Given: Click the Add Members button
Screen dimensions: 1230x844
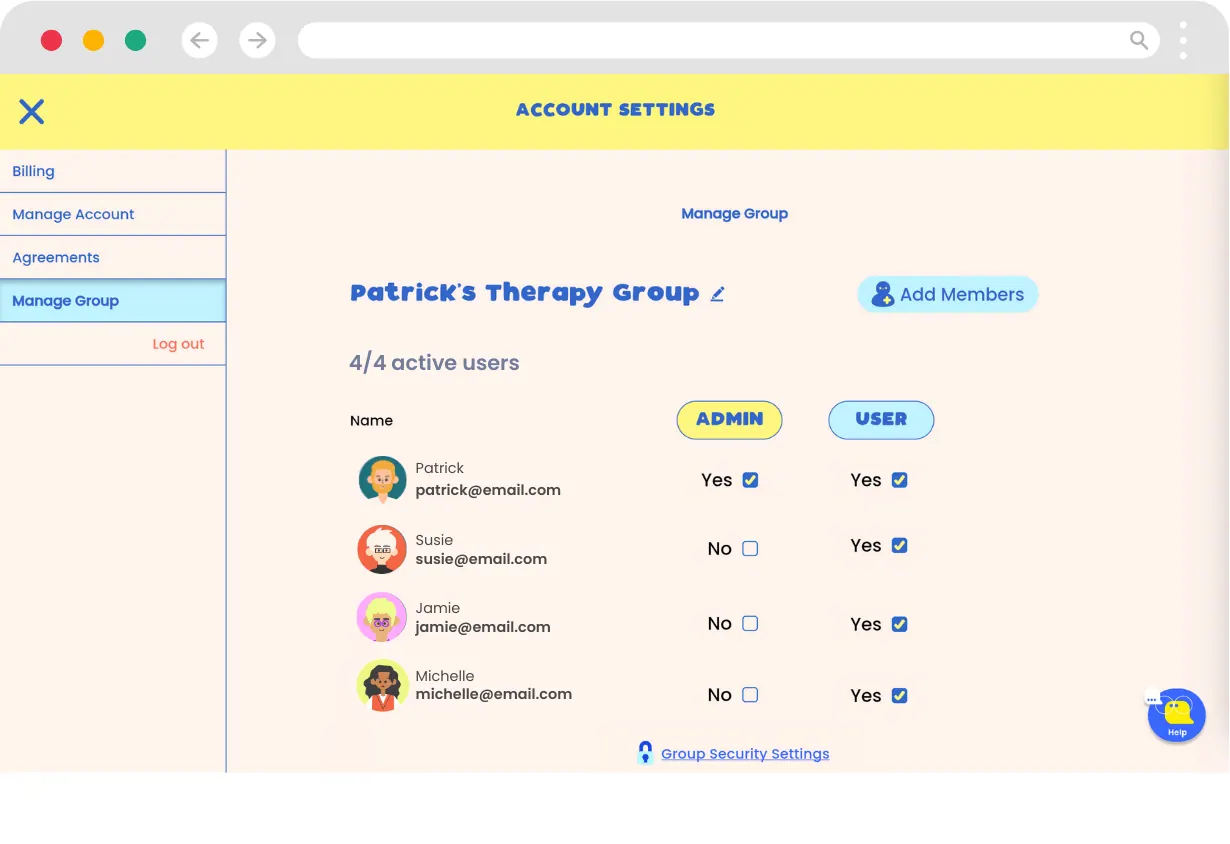Looking at the screenshot, I should pyautogui.click(x=948, y=294).
